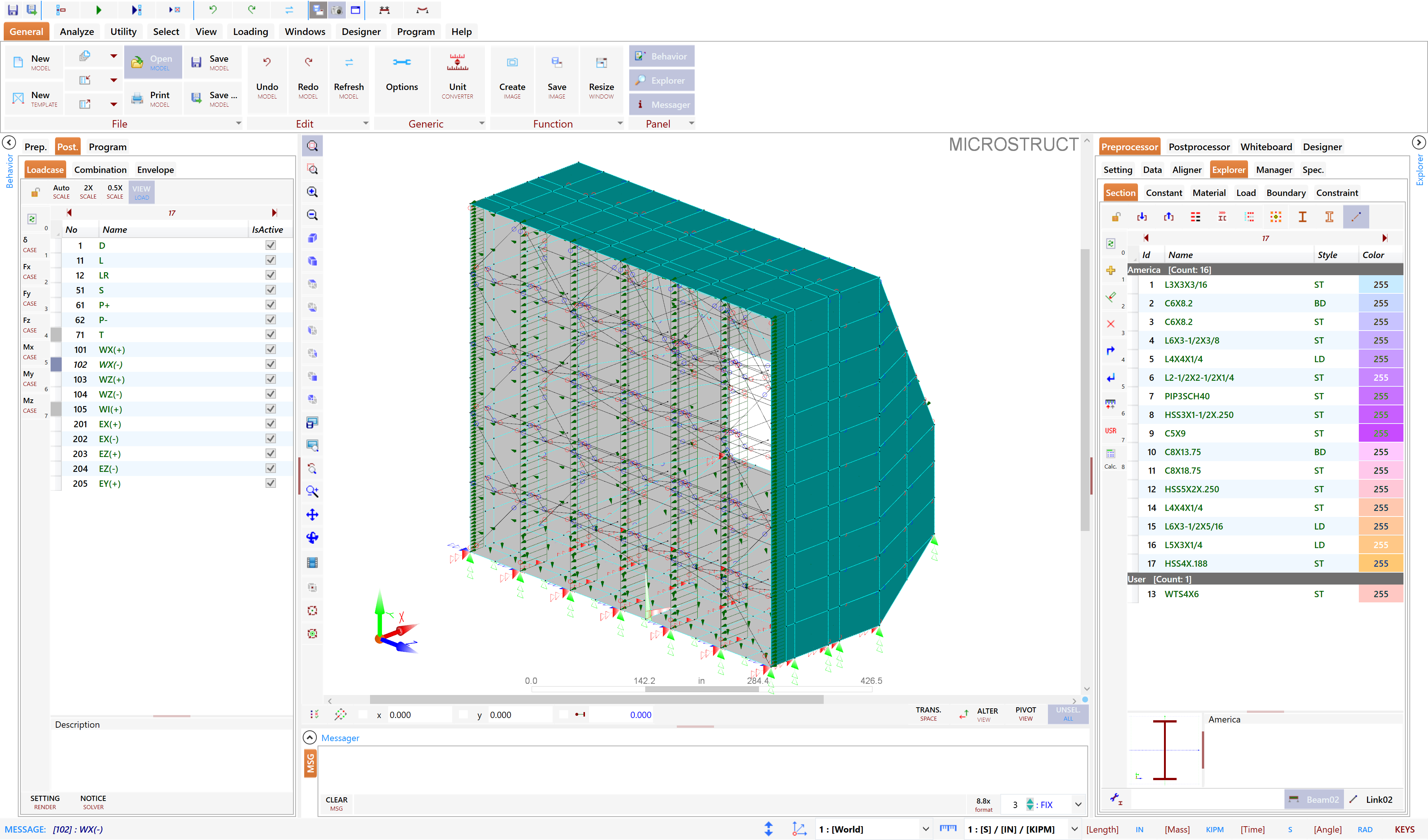Open the Loading ribbon tab
Image resolution: width=1428 pixels, height=840 pixels.
(251, 32)
